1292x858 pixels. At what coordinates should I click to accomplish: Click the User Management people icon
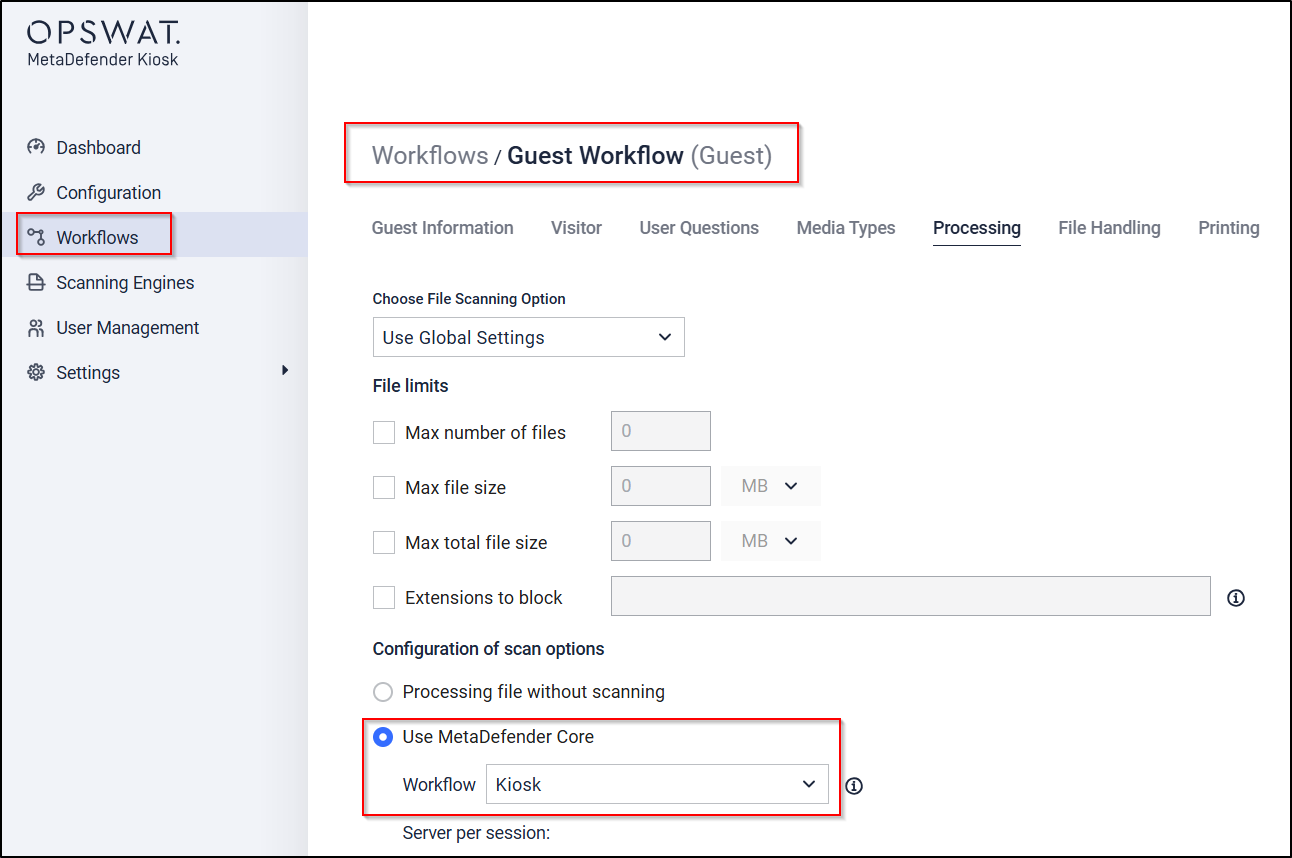tap(36, 327)
